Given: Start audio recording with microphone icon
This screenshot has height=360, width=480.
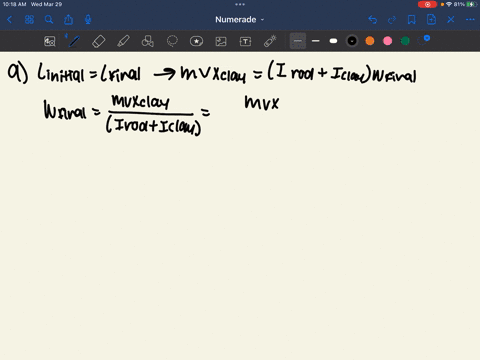Looking at the screenshot, I should [x=88, y=20].
